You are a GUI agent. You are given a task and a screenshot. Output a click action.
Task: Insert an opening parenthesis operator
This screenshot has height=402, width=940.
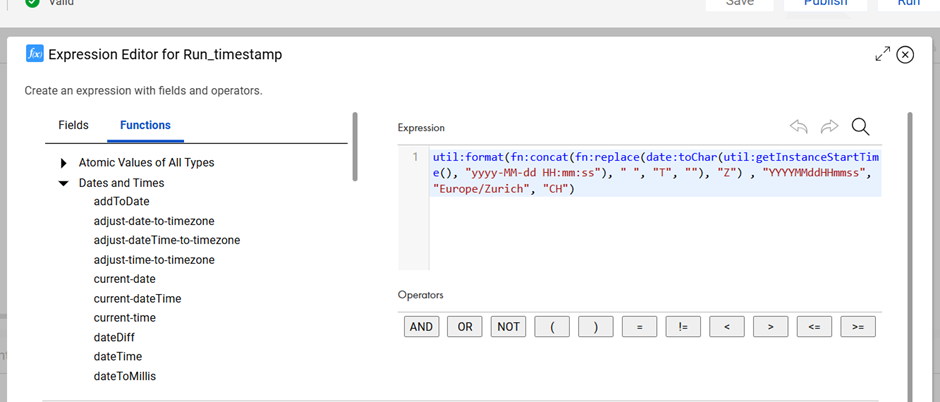pyautogui.click(x=552, y=327)
